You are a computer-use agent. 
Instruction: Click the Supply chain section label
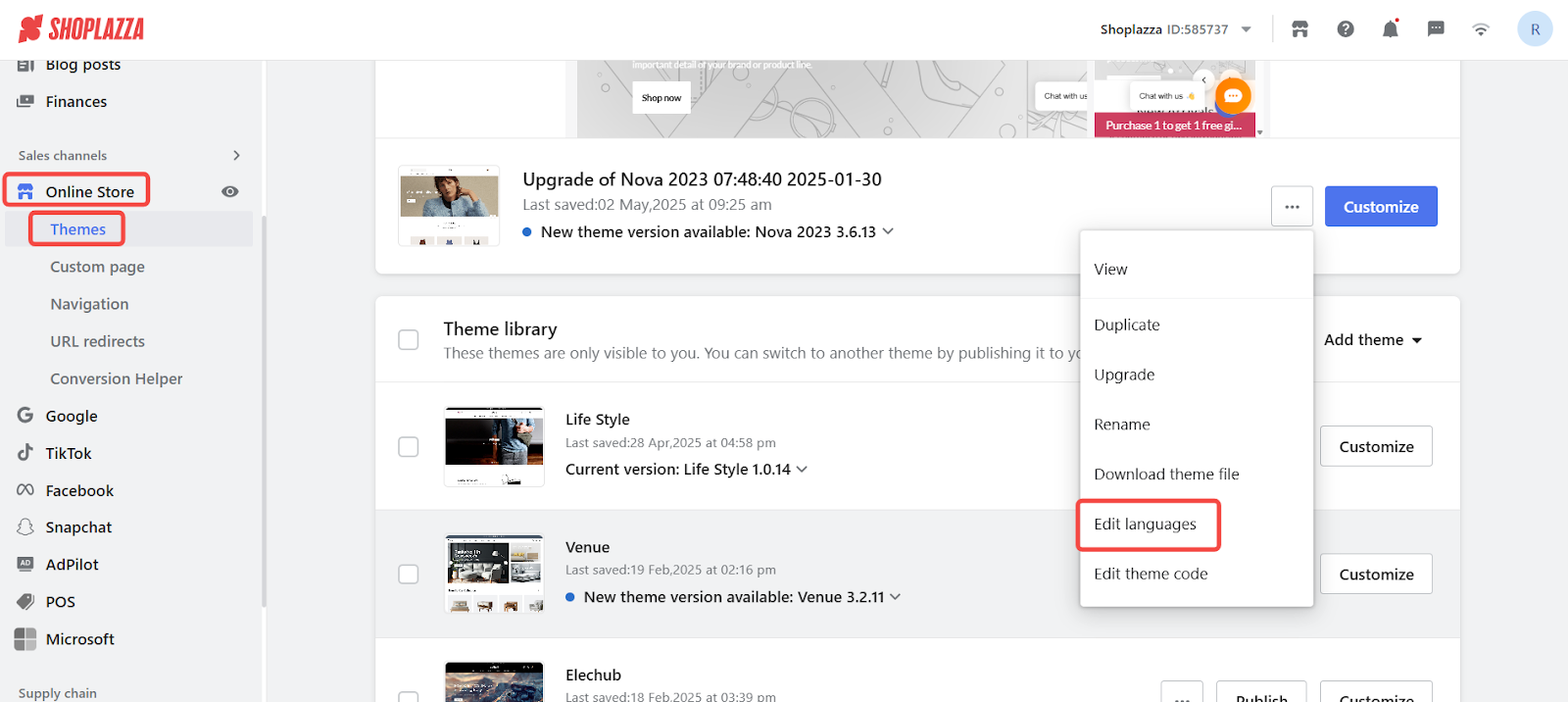[x=58, y=693]
